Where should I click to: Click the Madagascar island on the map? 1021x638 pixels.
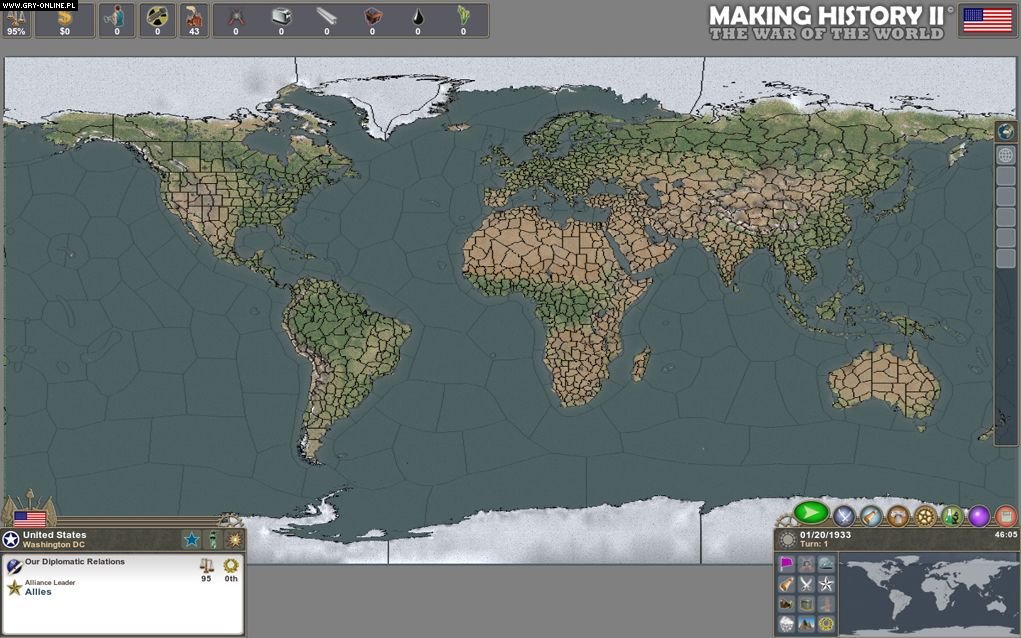(x=641, y=364)
